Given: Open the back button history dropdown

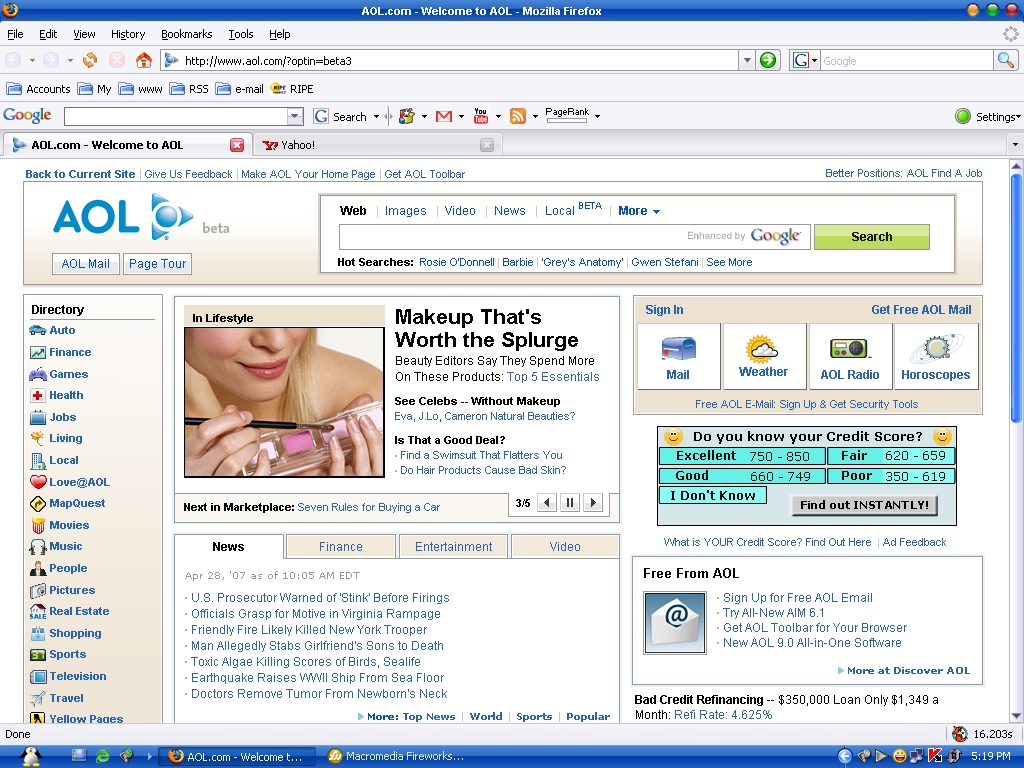Looking at the screenshot, I should tap(32, 61).
